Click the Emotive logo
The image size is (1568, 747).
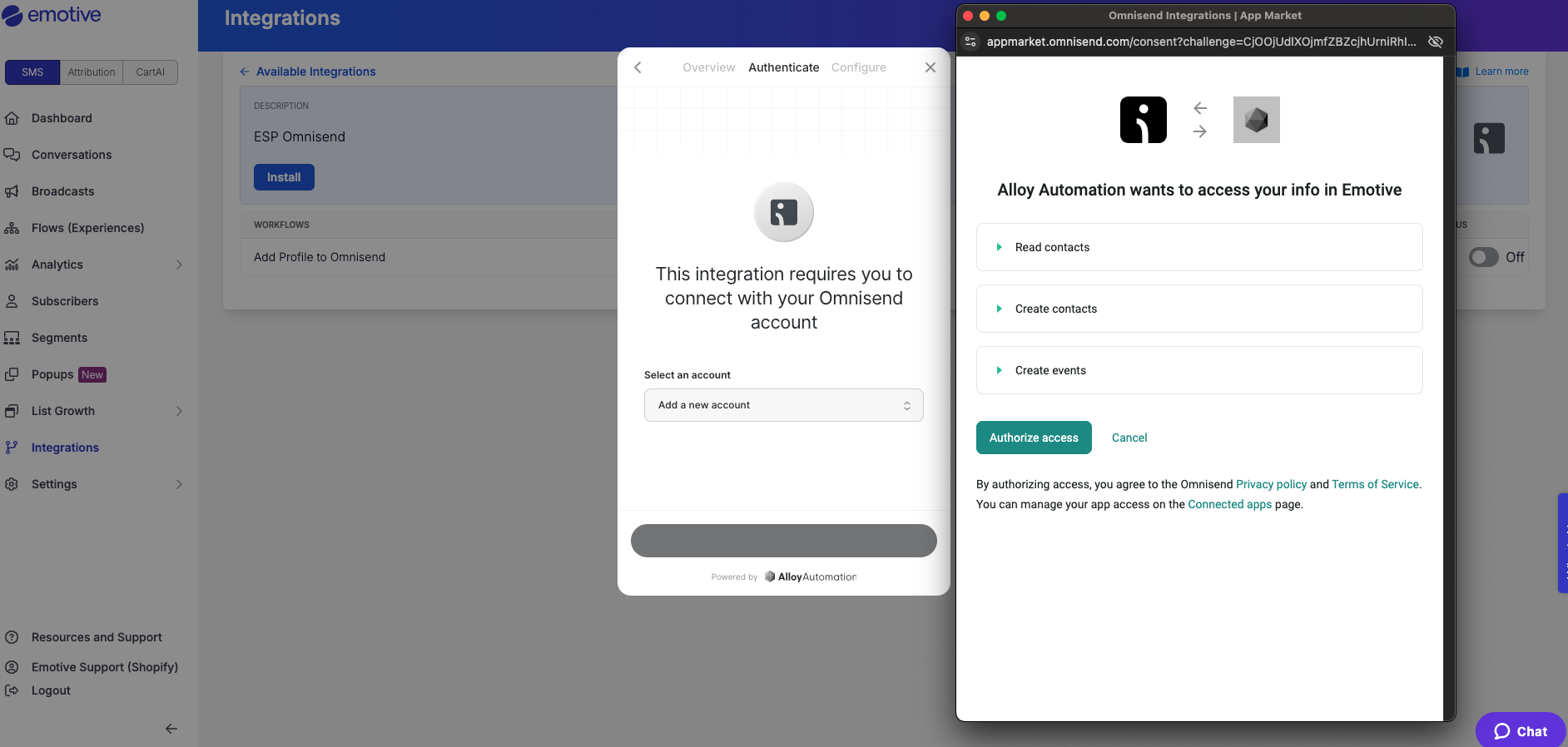tap(52, 16)
